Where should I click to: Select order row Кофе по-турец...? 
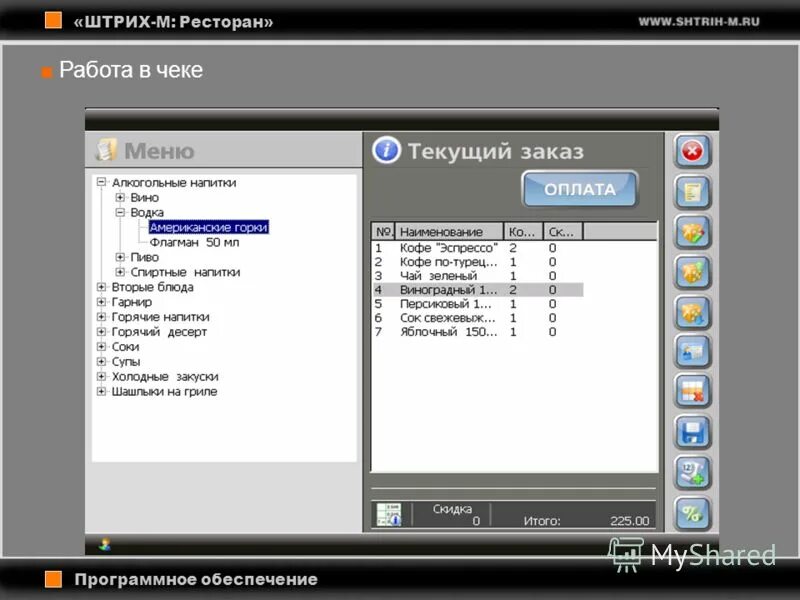478,262
